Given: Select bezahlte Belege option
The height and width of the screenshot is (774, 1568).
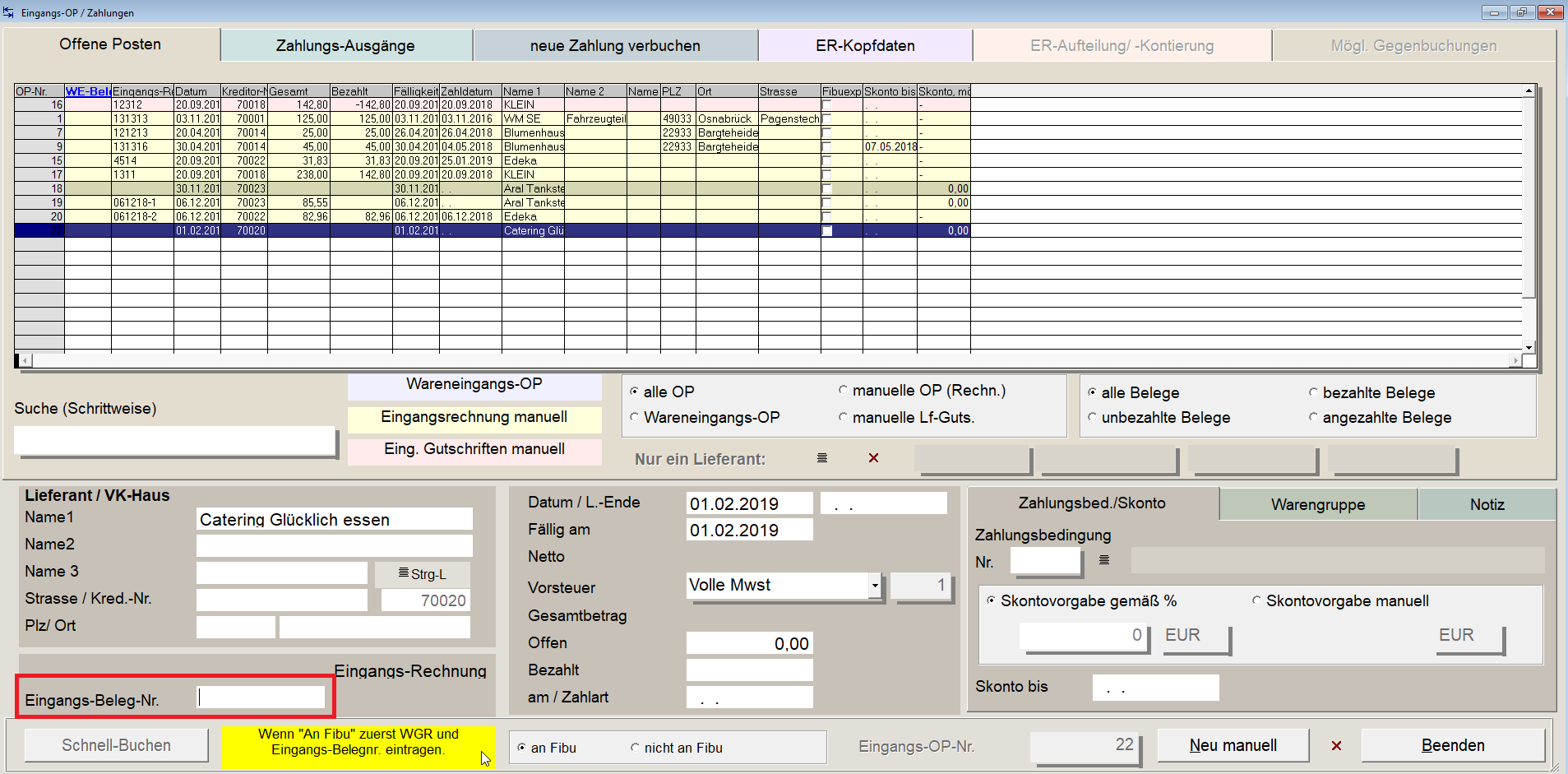Looking at the screenshot, I should click(x=1313, y=392).
